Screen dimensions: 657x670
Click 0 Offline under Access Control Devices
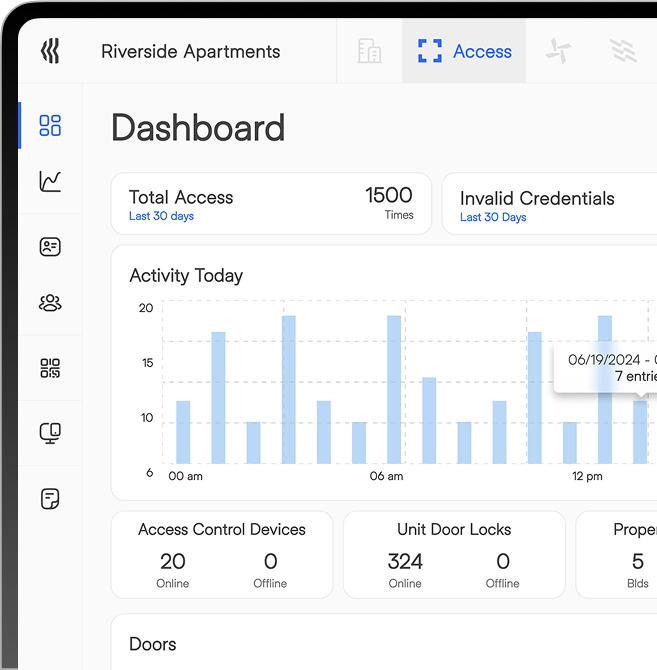[270, 568]
